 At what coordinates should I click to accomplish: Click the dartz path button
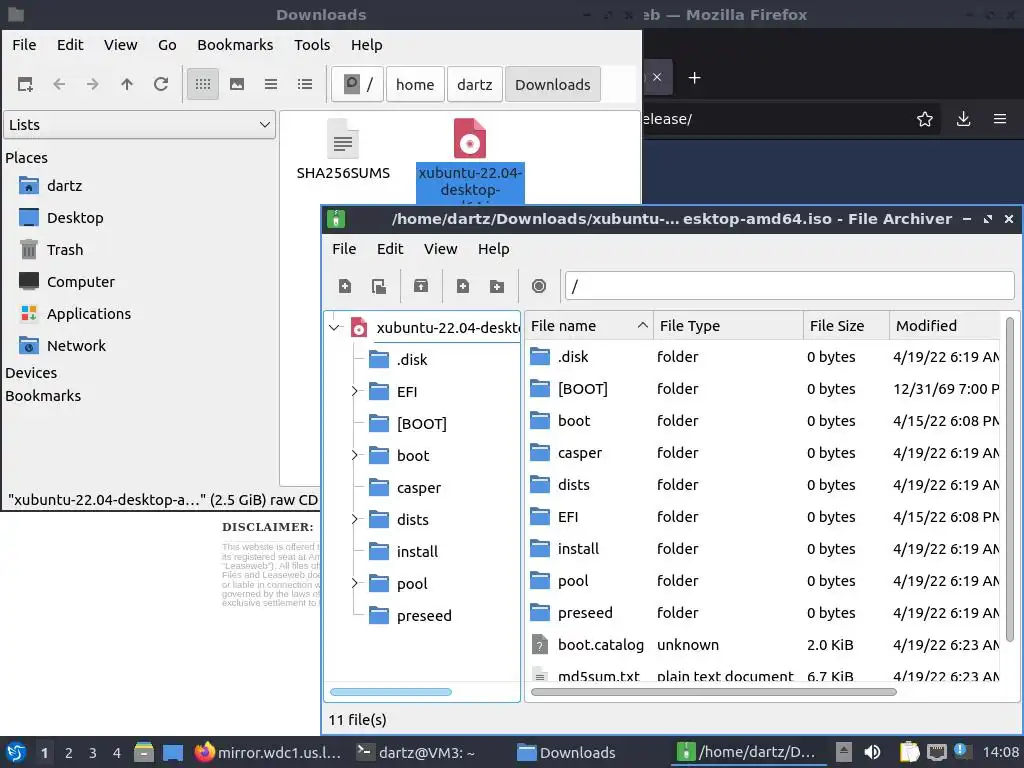pyautogui.click(x=475, y=84)
